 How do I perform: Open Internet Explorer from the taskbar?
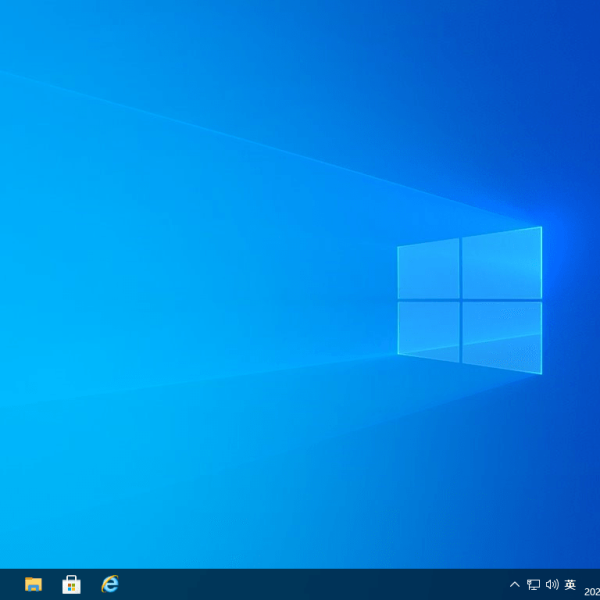point(110,584)
